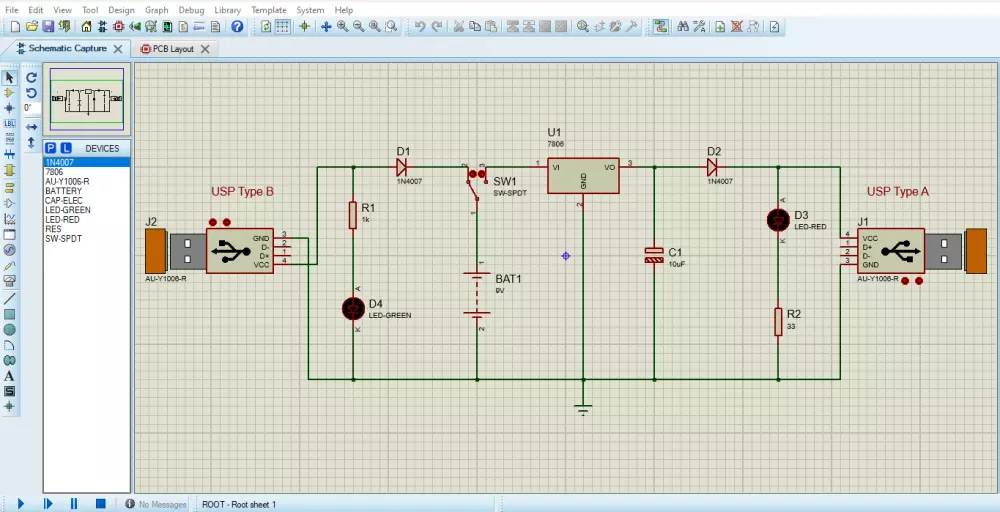Image resolution: width=1000 pixels, height=512 pixels.
Task: Click the Home page icon
Action: 87,26
